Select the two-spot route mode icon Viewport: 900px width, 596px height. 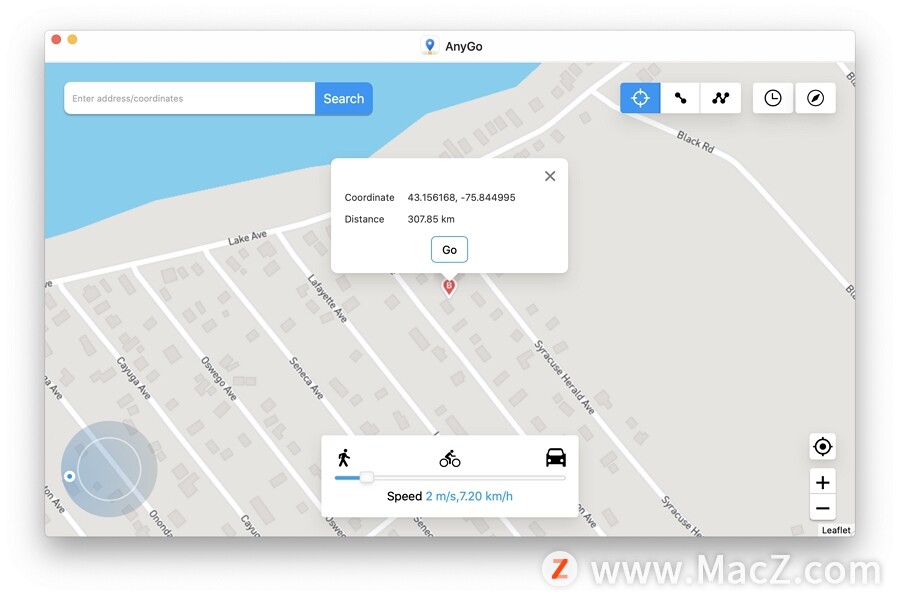[x=680, y=98]
